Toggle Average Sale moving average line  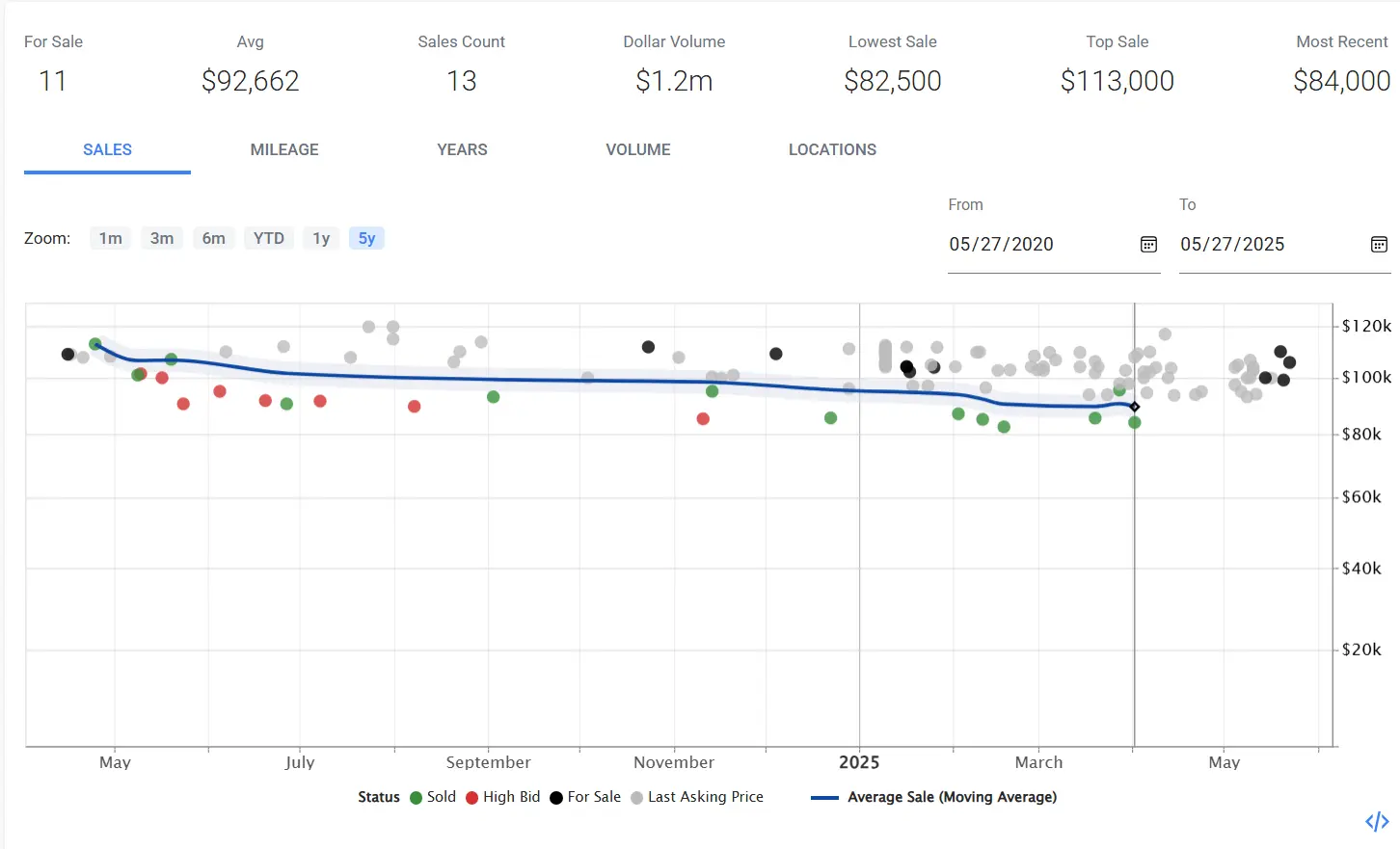tap(933, 797)
